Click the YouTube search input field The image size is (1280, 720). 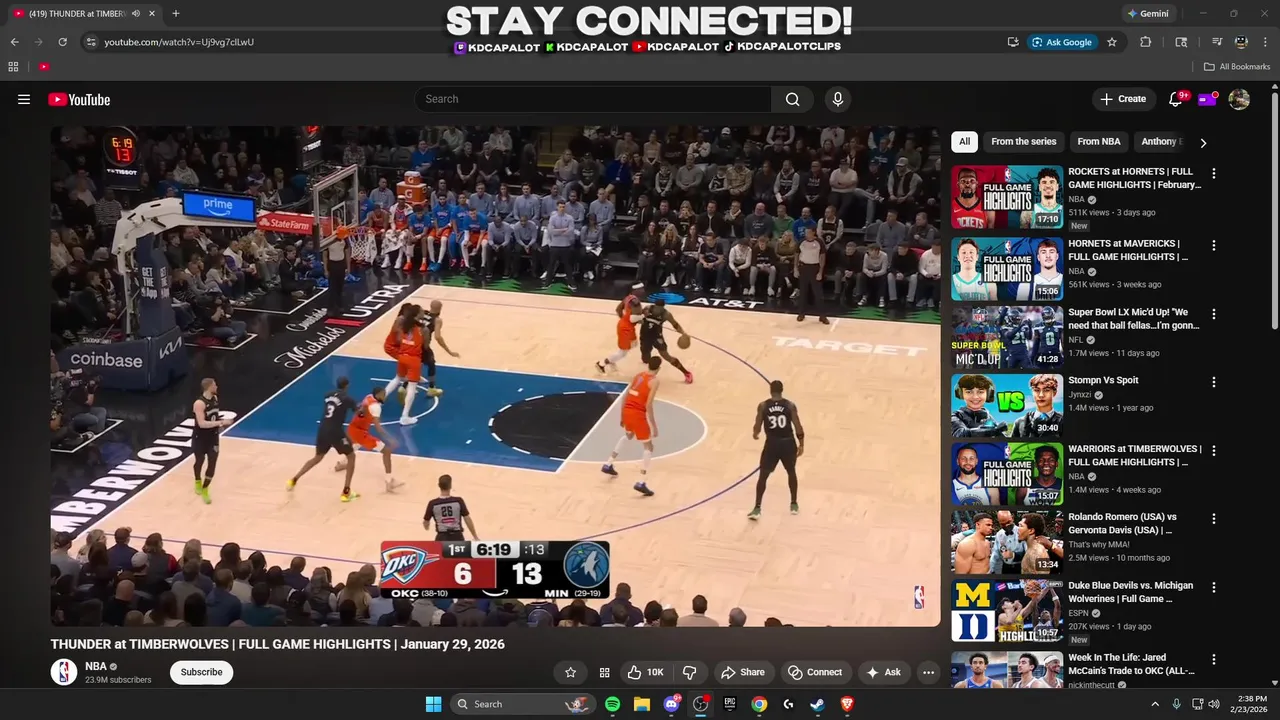point(593,99)
